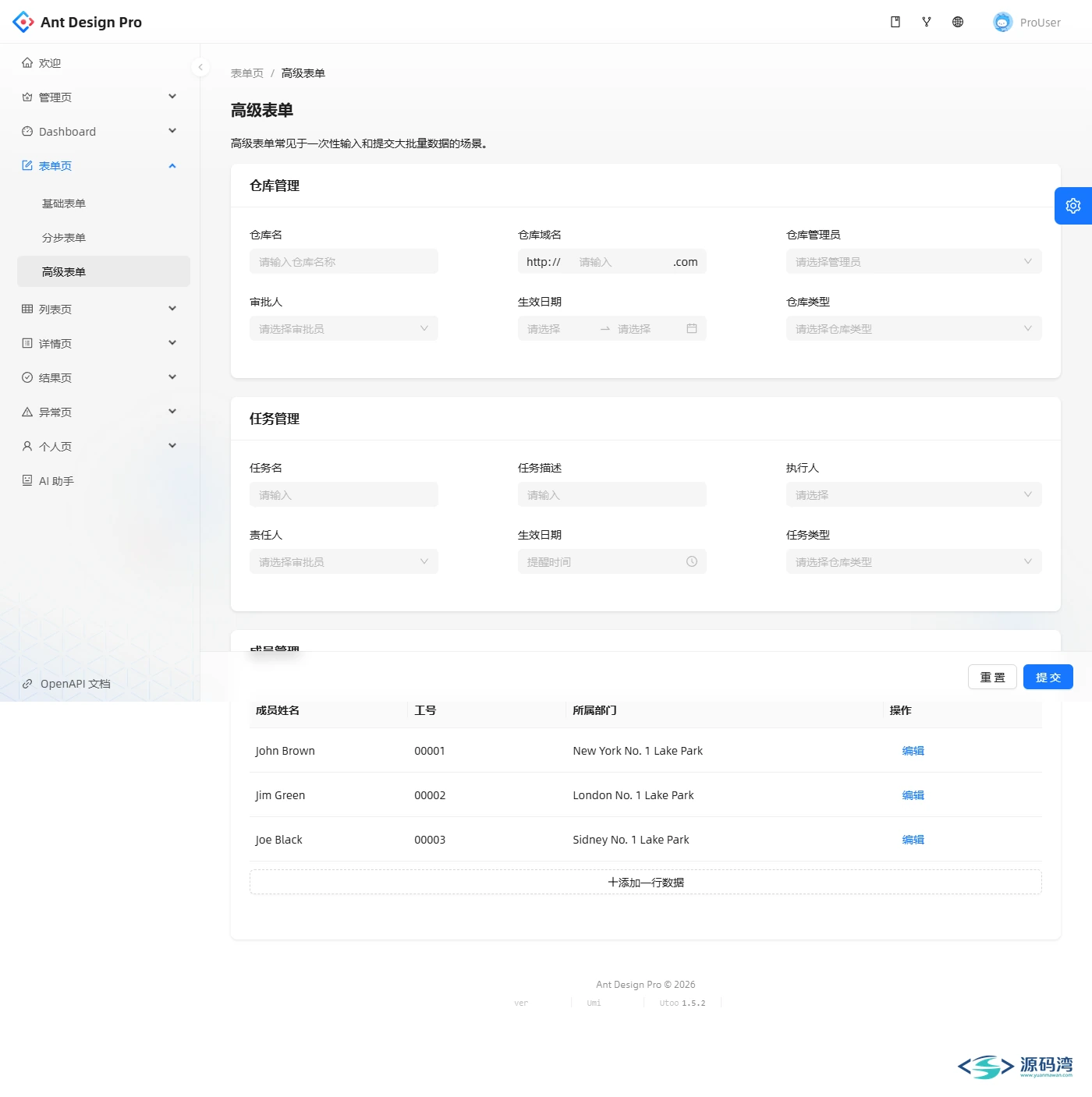Open the 仓库类型 dropdown in 仓库管理 card
The width and height of the screenshot is (1092, 1097).
coord(914,328)
